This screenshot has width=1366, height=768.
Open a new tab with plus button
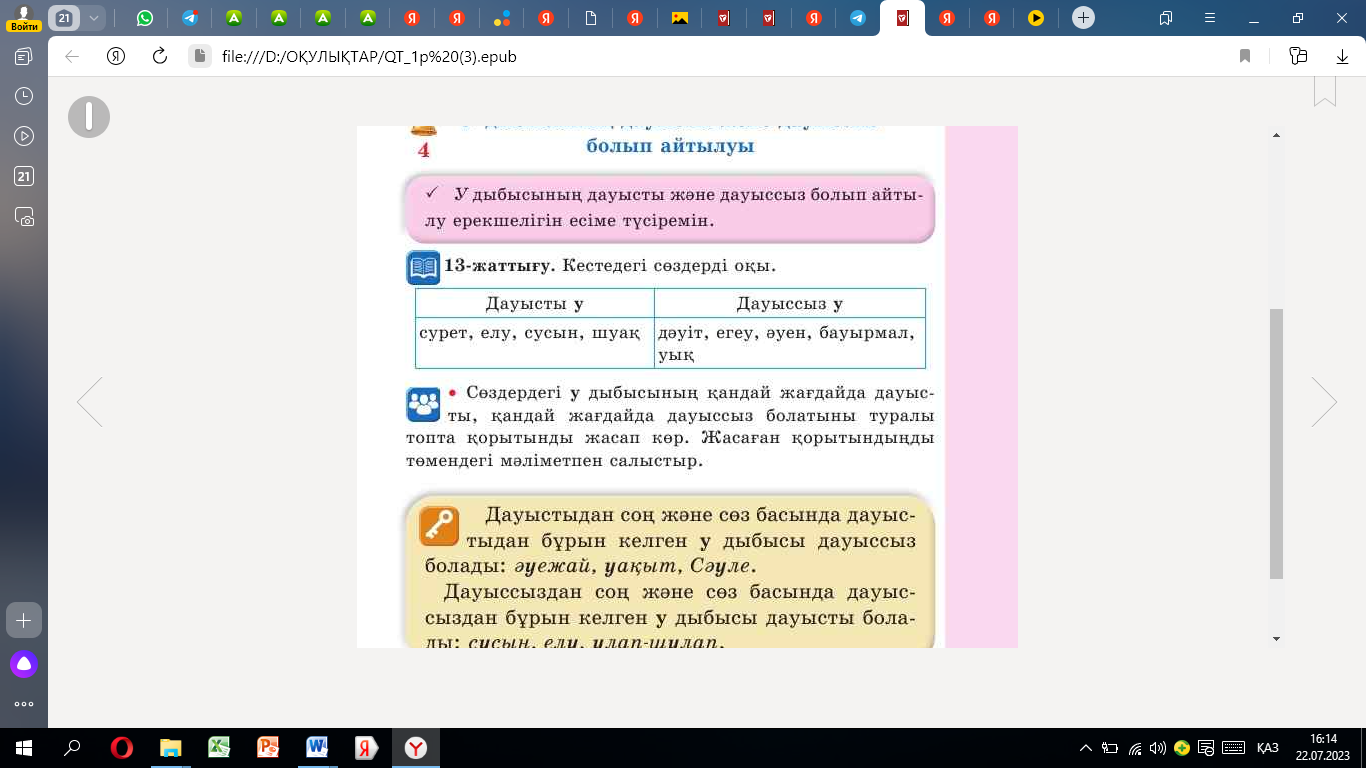(1083, 18)
